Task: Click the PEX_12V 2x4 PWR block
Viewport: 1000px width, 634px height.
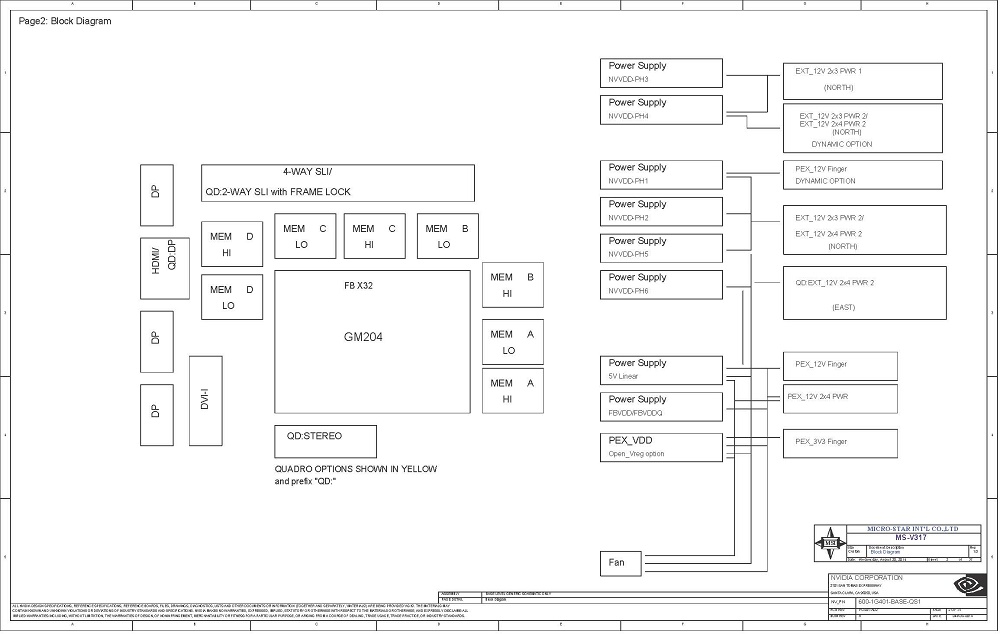Action: [x=839, y=397]
